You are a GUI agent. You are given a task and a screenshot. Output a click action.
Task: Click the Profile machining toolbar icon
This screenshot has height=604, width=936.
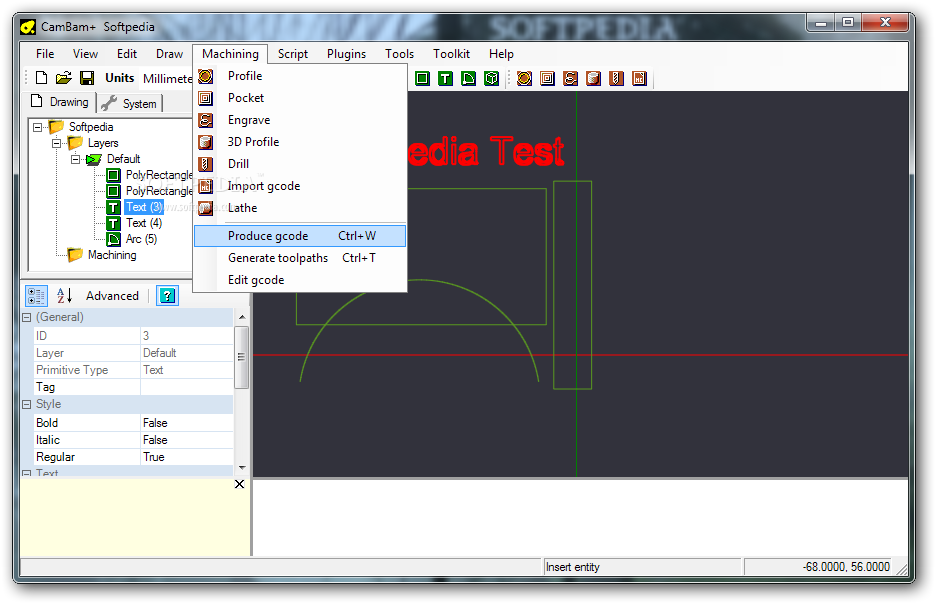tap(524, 78)
